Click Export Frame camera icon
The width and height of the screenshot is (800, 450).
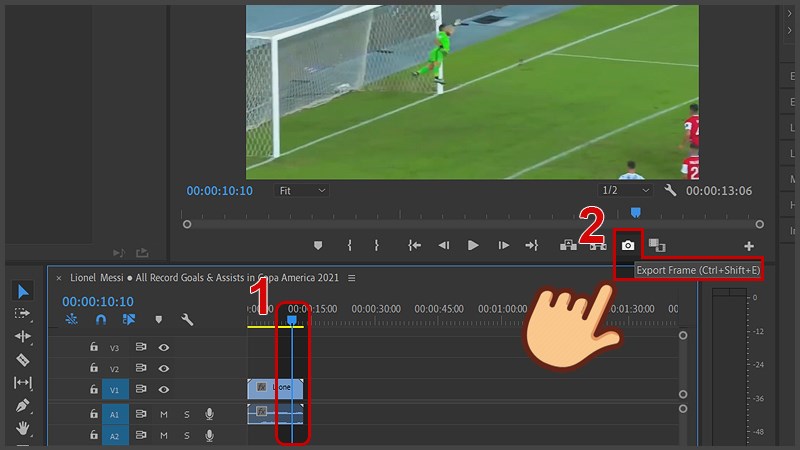[628, 246]
